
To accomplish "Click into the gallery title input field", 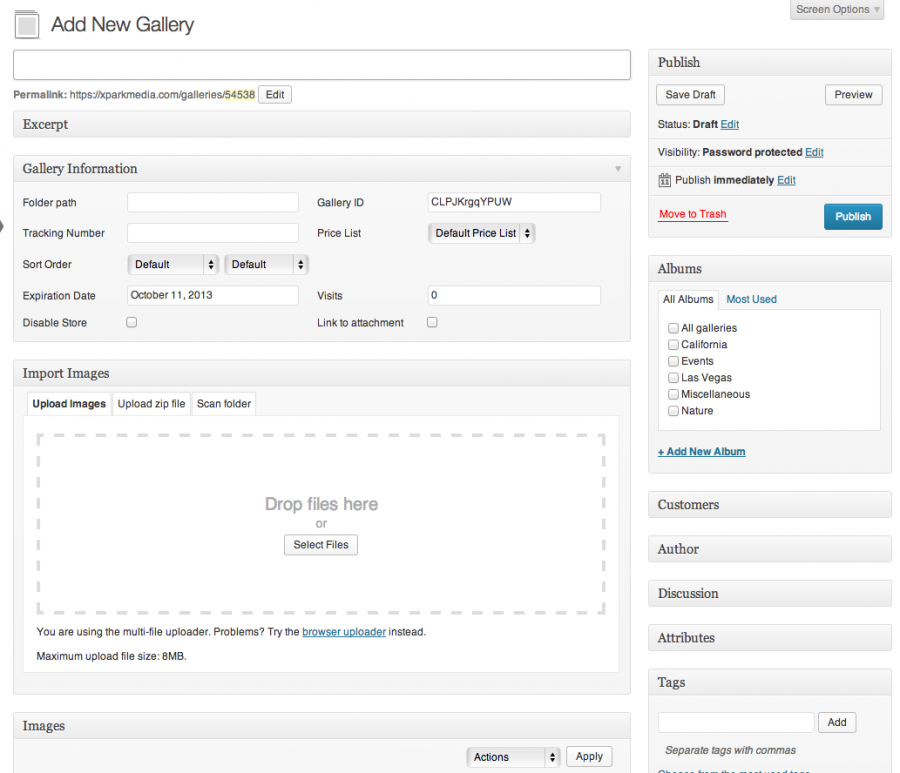I will click(321, 65).
